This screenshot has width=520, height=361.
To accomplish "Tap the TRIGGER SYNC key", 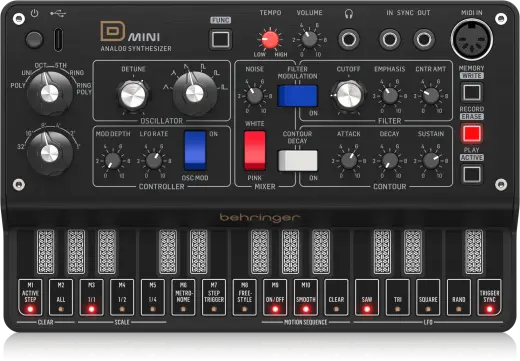I will click(x=489, y=297).
